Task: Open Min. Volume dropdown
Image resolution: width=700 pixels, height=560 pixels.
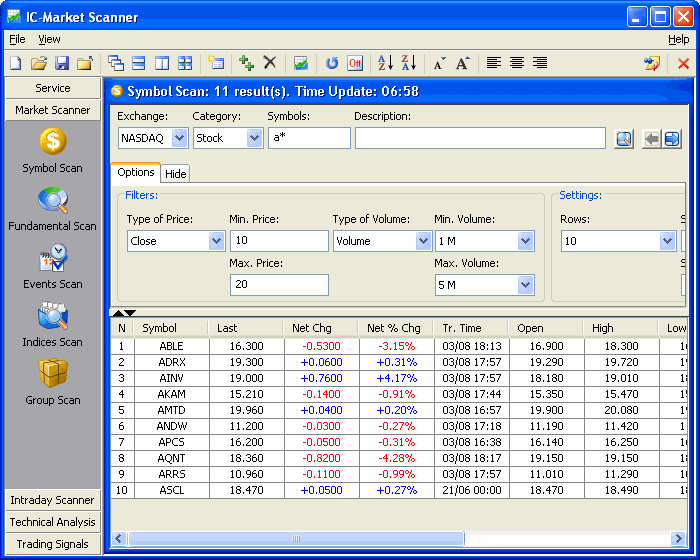Action: [x=525, y=241]
